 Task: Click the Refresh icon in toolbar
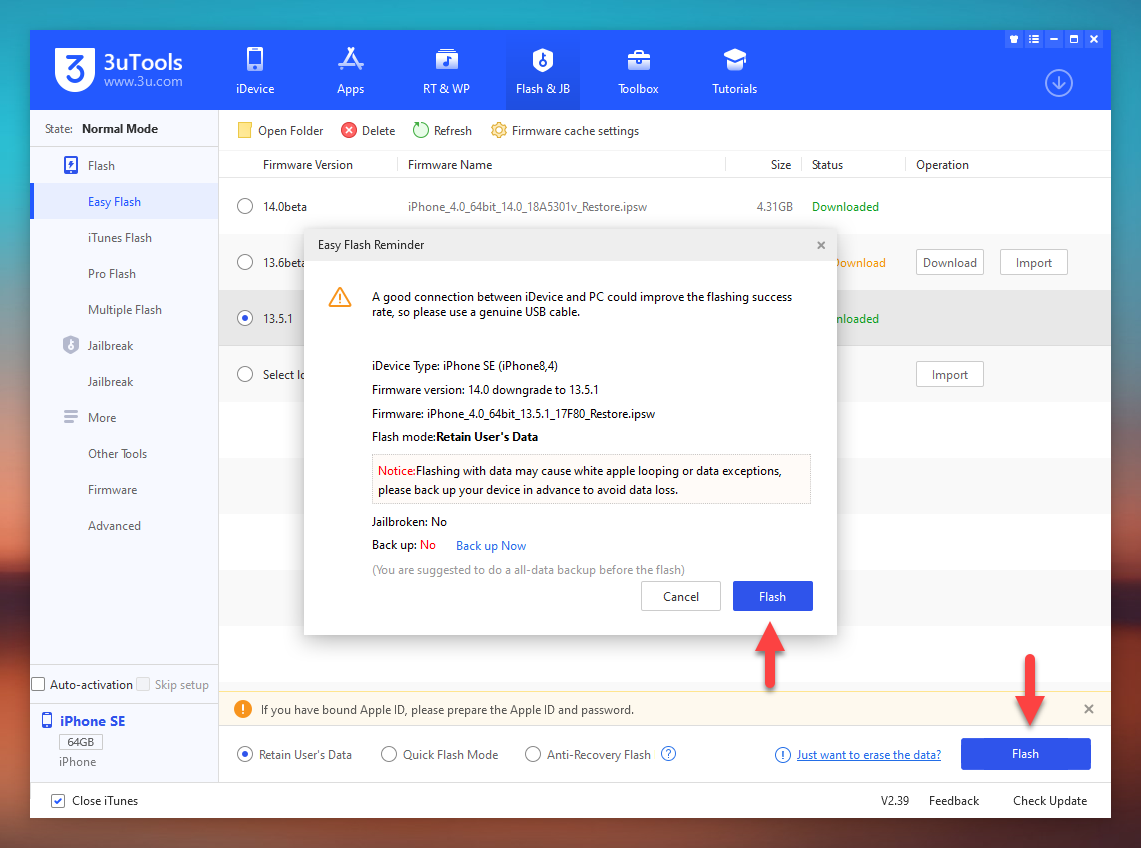[x=421, y=131]
